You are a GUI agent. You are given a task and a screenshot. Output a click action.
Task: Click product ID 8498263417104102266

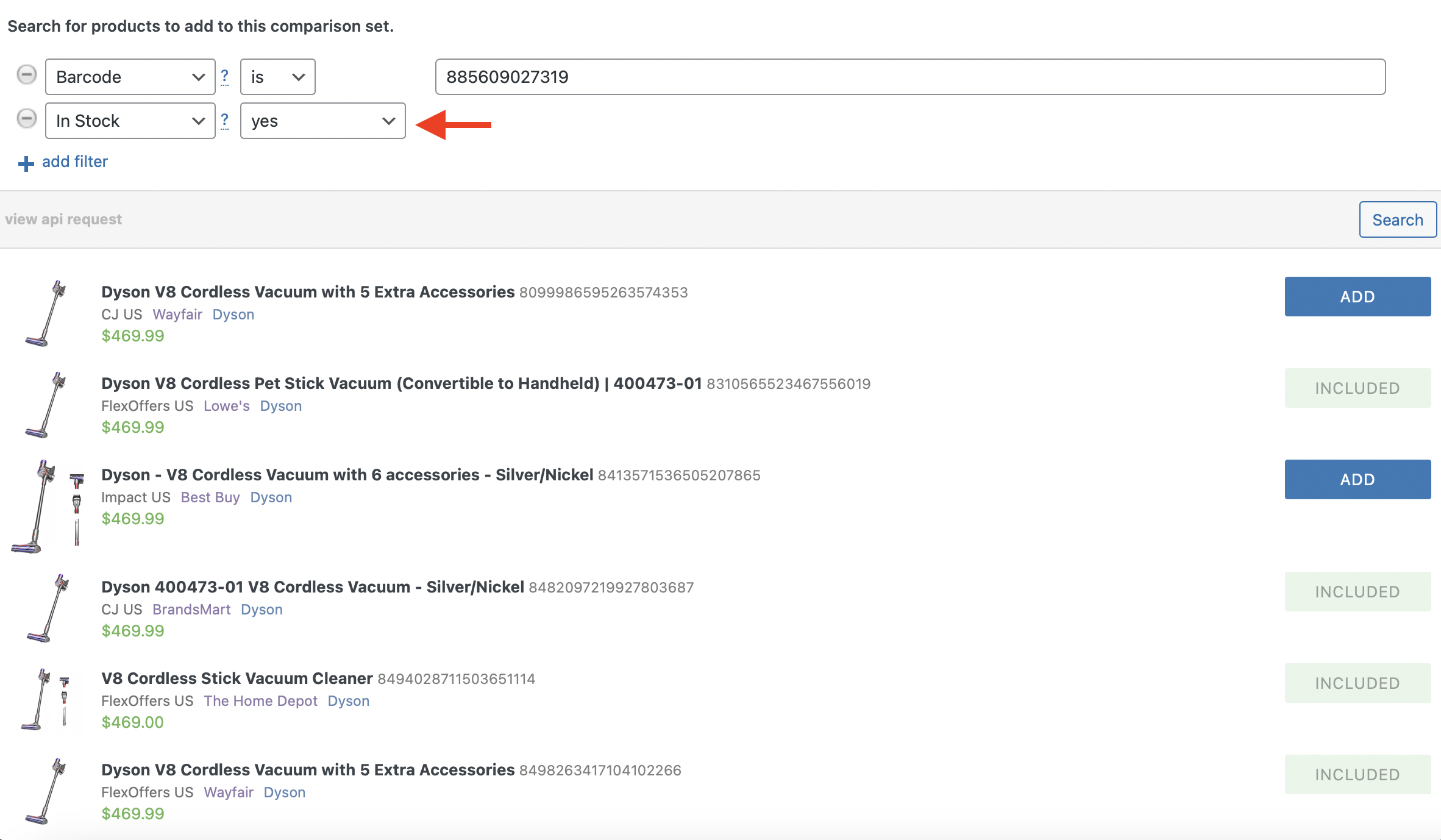point(600,771)
